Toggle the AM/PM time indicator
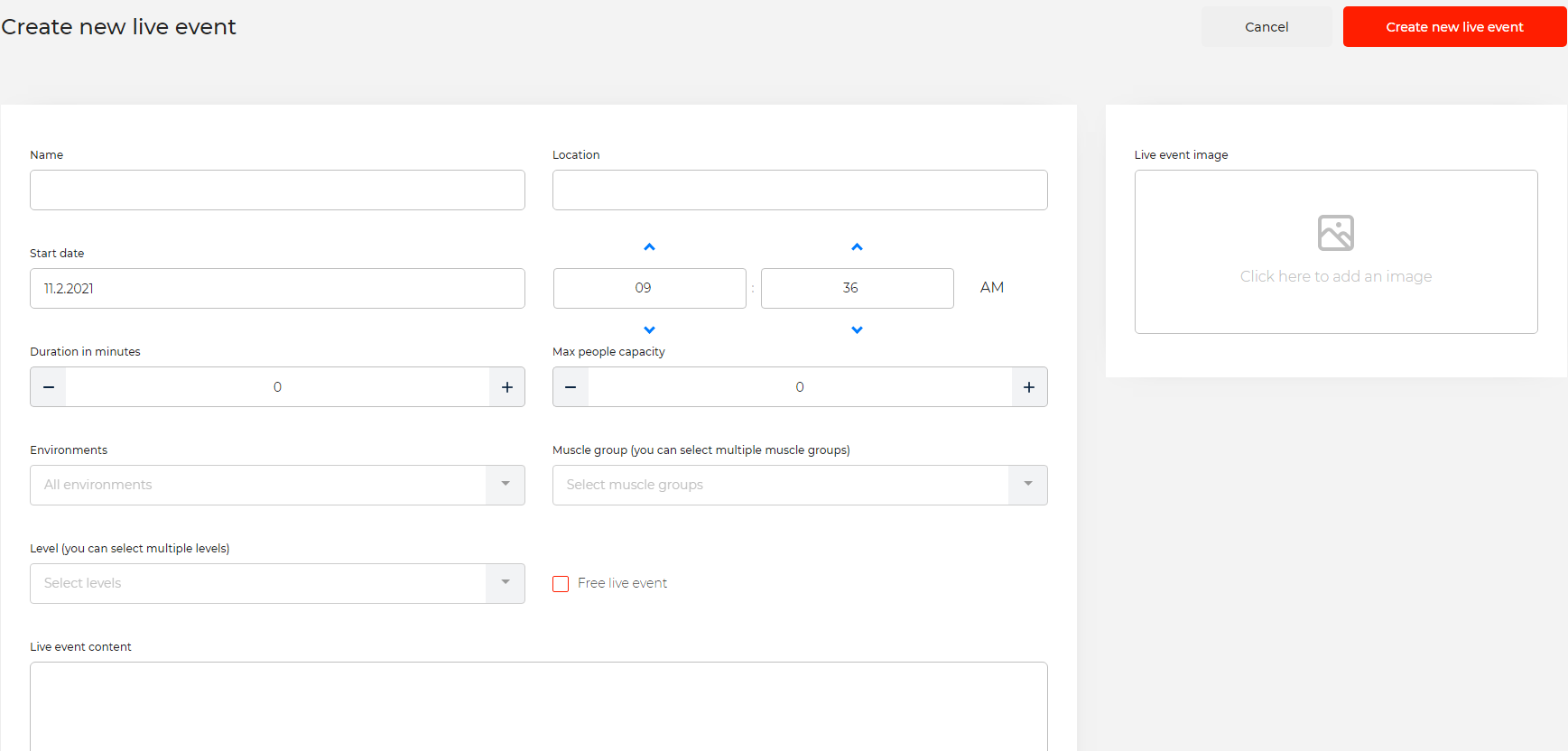 991,288
